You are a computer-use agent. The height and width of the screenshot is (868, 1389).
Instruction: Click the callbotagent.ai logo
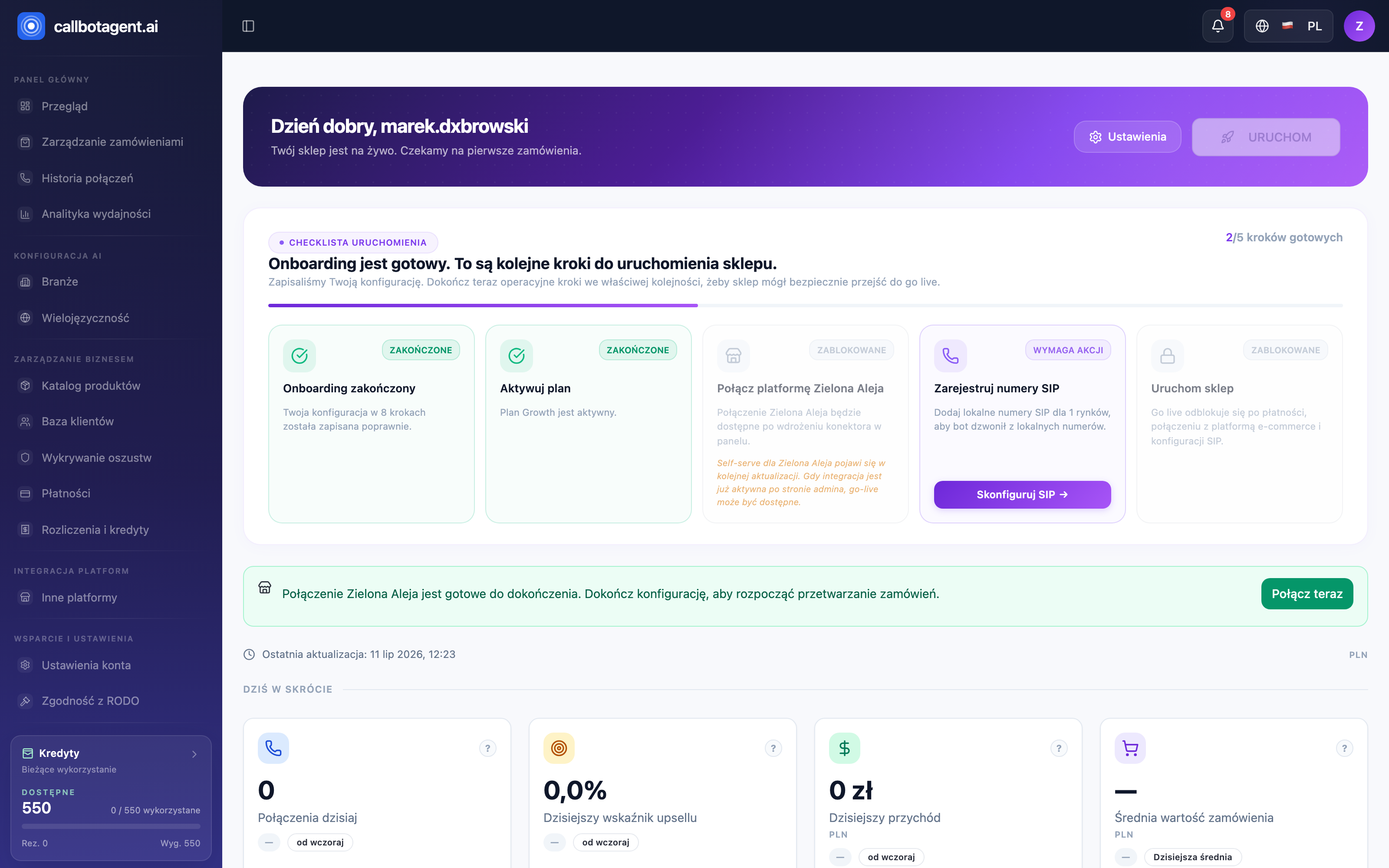point(88,26)
